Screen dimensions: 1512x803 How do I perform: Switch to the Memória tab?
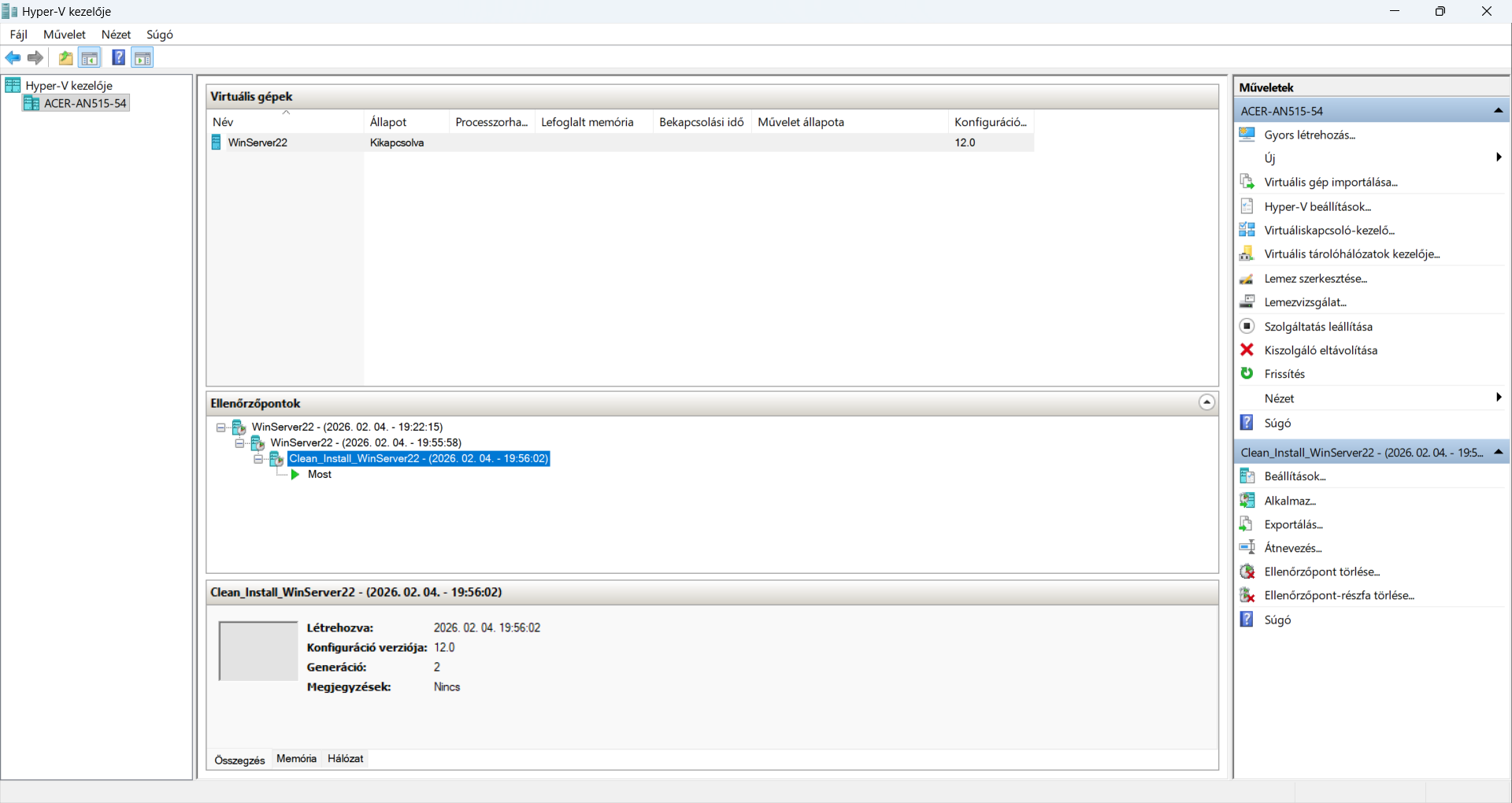[296, 759]
